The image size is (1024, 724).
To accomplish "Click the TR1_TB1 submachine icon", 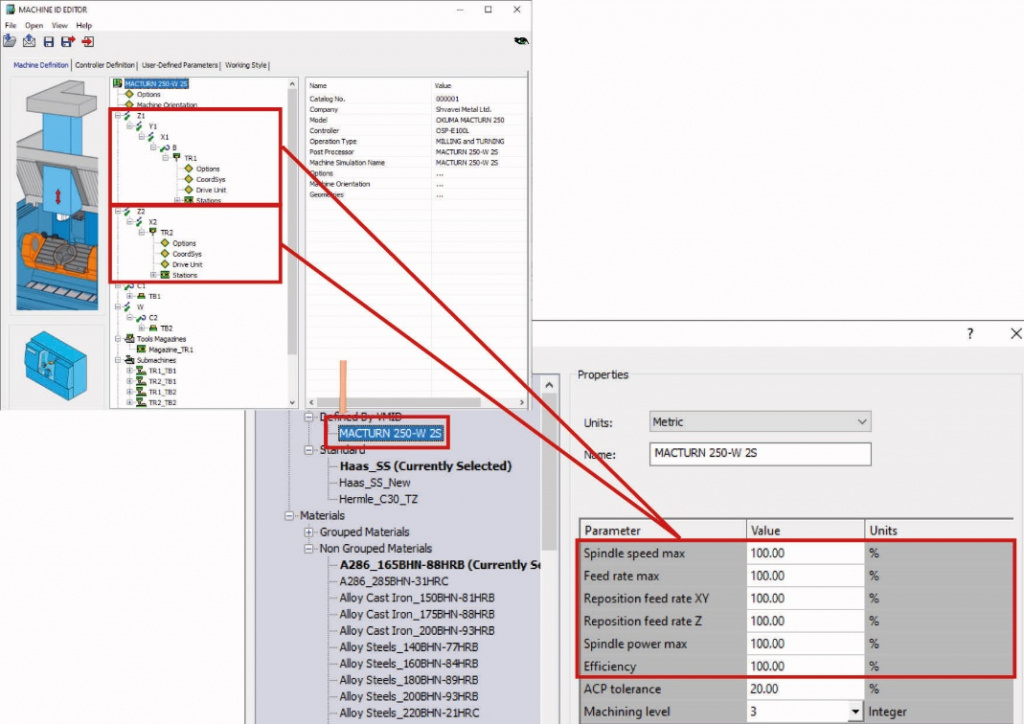I will [141, 371].
